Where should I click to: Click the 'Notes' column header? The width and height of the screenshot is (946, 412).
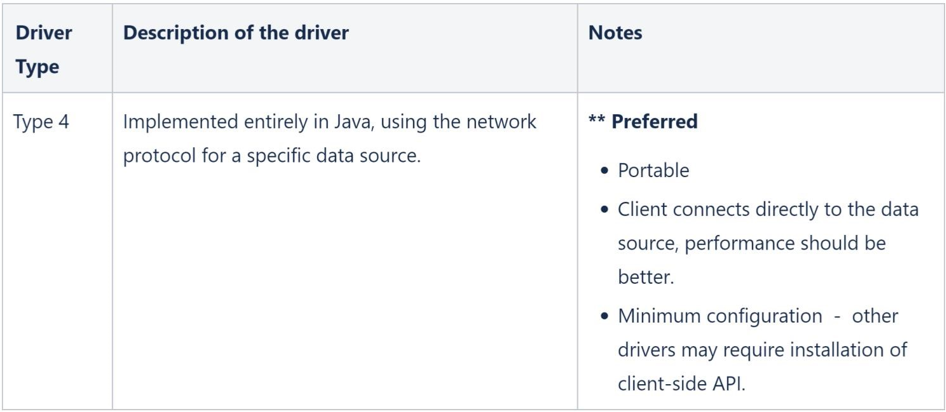tap(615, 33)
